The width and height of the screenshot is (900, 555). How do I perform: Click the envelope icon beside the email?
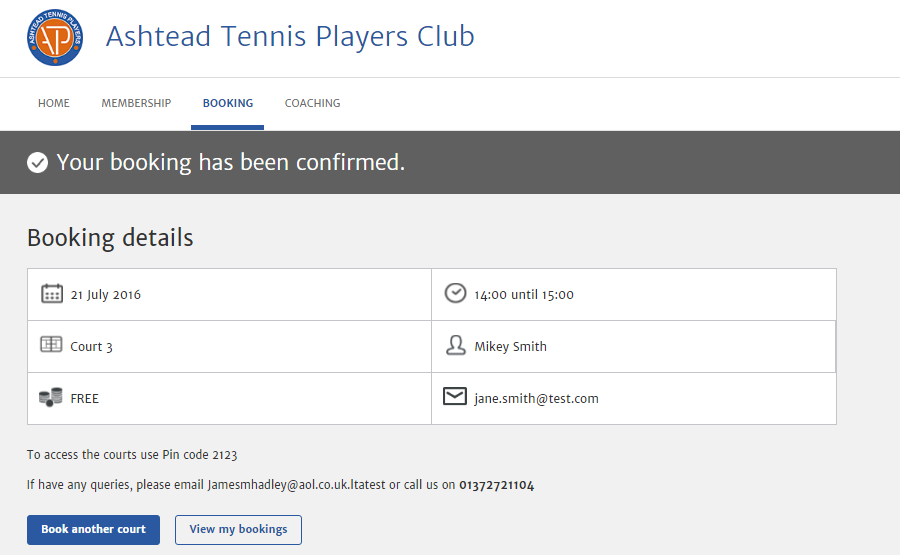[455, 397]
